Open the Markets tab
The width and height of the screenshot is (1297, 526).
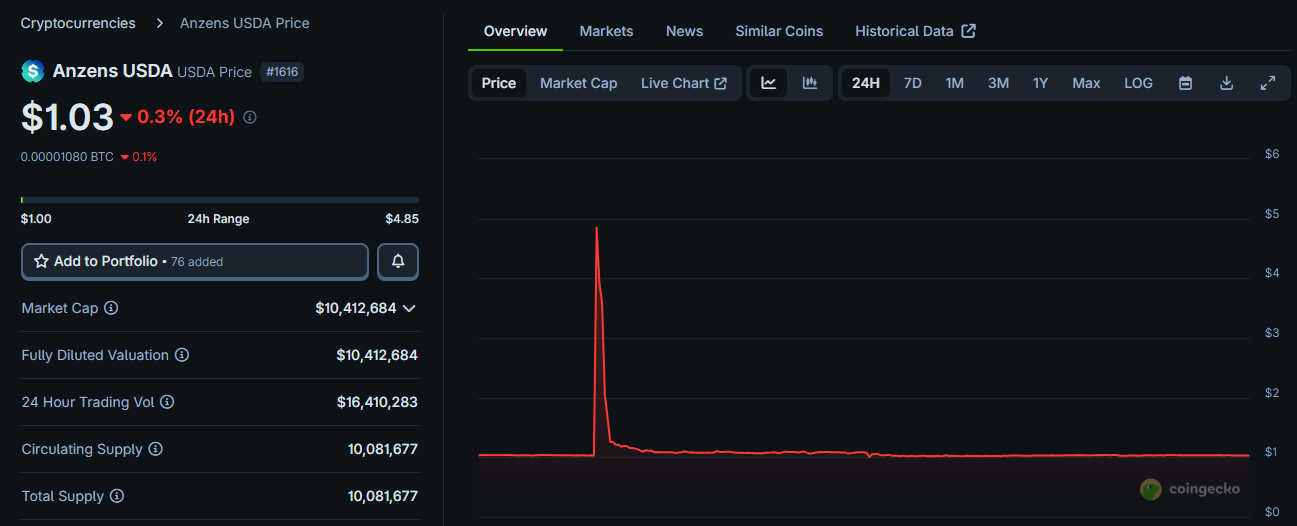[x=606, y=31]
